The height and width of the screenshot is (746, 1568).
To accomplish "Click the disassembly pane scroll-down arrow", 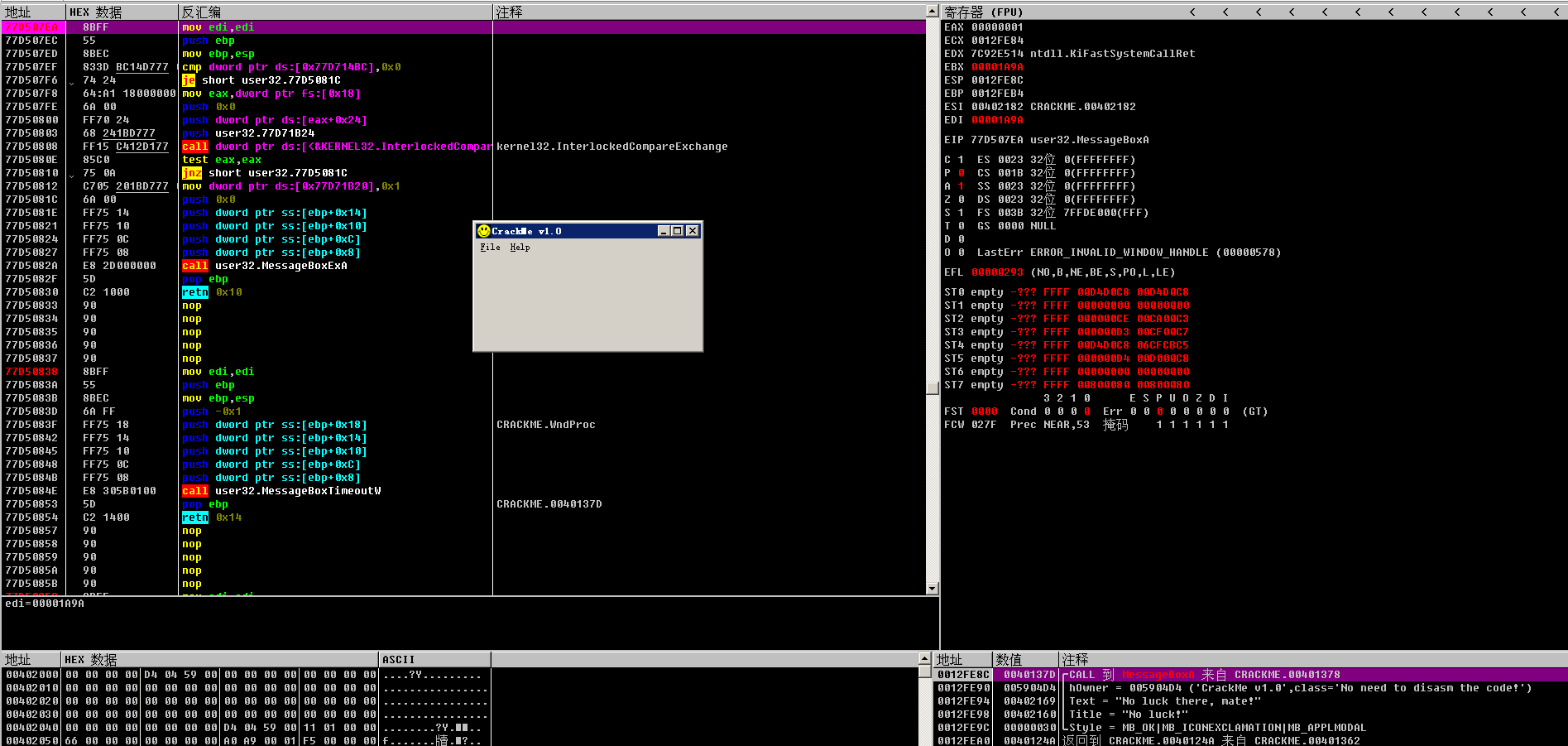I will [x=933, y=589].
